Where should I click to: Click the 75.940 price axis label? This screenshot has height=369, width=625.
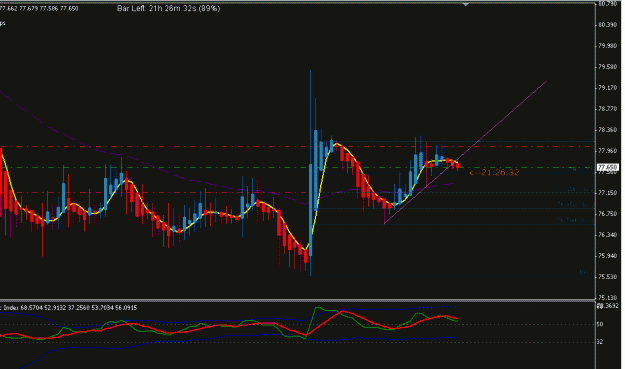click(607, 255)
